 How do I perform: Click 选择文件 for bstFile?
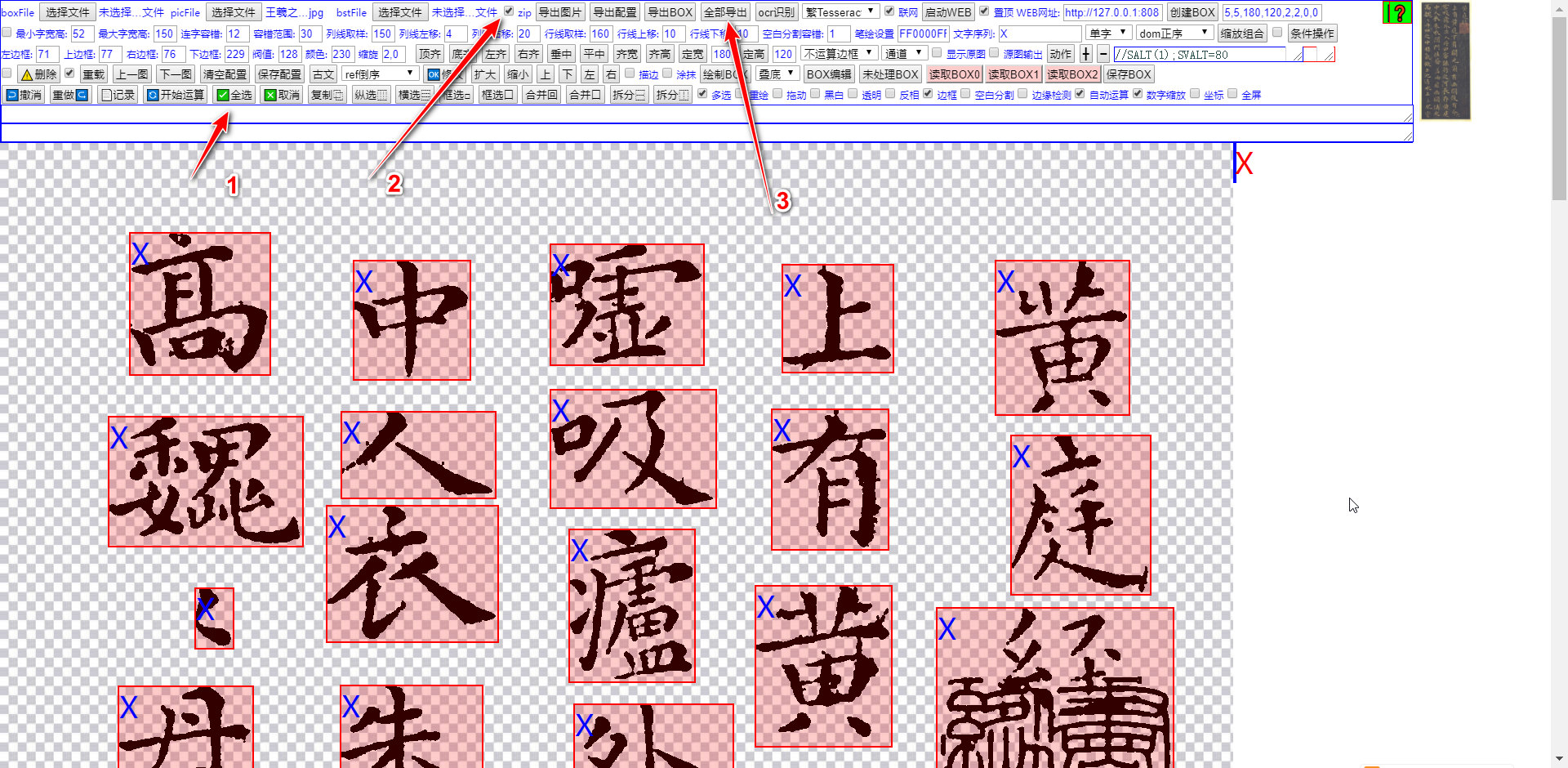pyautogui.click(x=400, y=12)
